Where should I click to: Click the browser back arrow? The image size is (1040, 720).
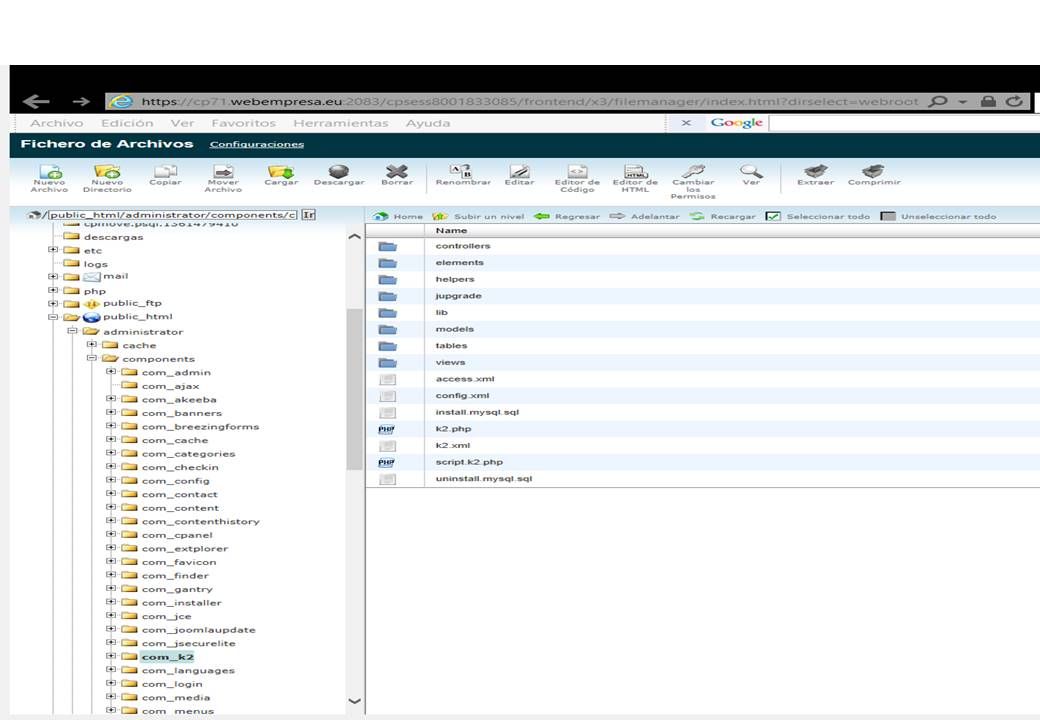[x=36, y=101]
